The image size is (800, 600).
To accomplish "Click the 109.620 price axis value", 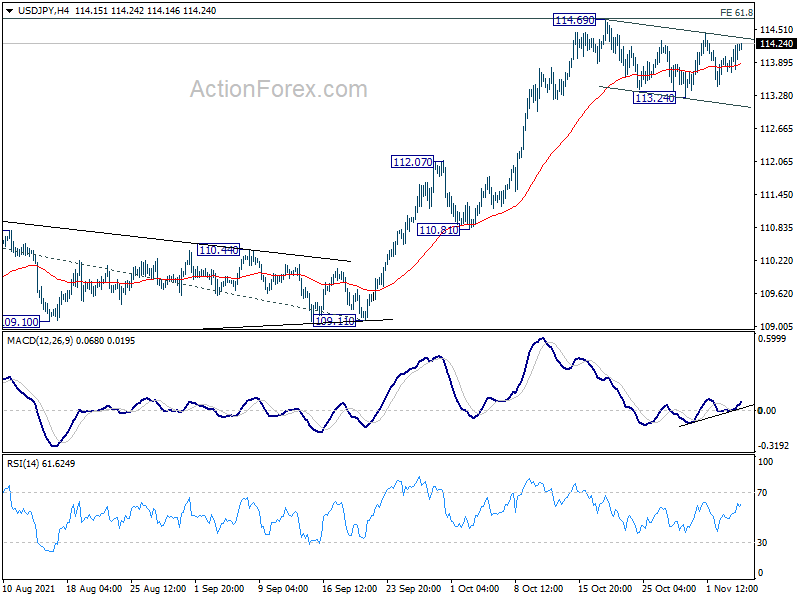I will coord(776,293).
